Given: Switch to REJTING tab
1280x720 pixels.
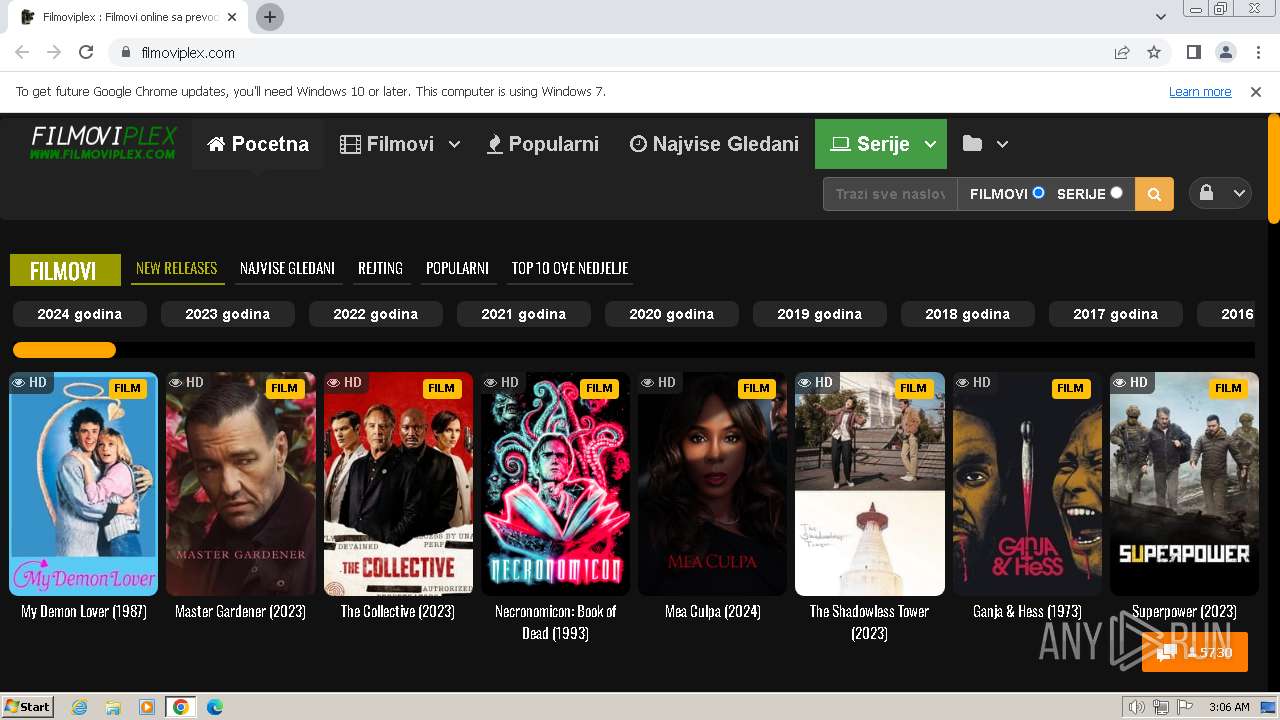Looking at the screenshot, I should tap(381, 268).
